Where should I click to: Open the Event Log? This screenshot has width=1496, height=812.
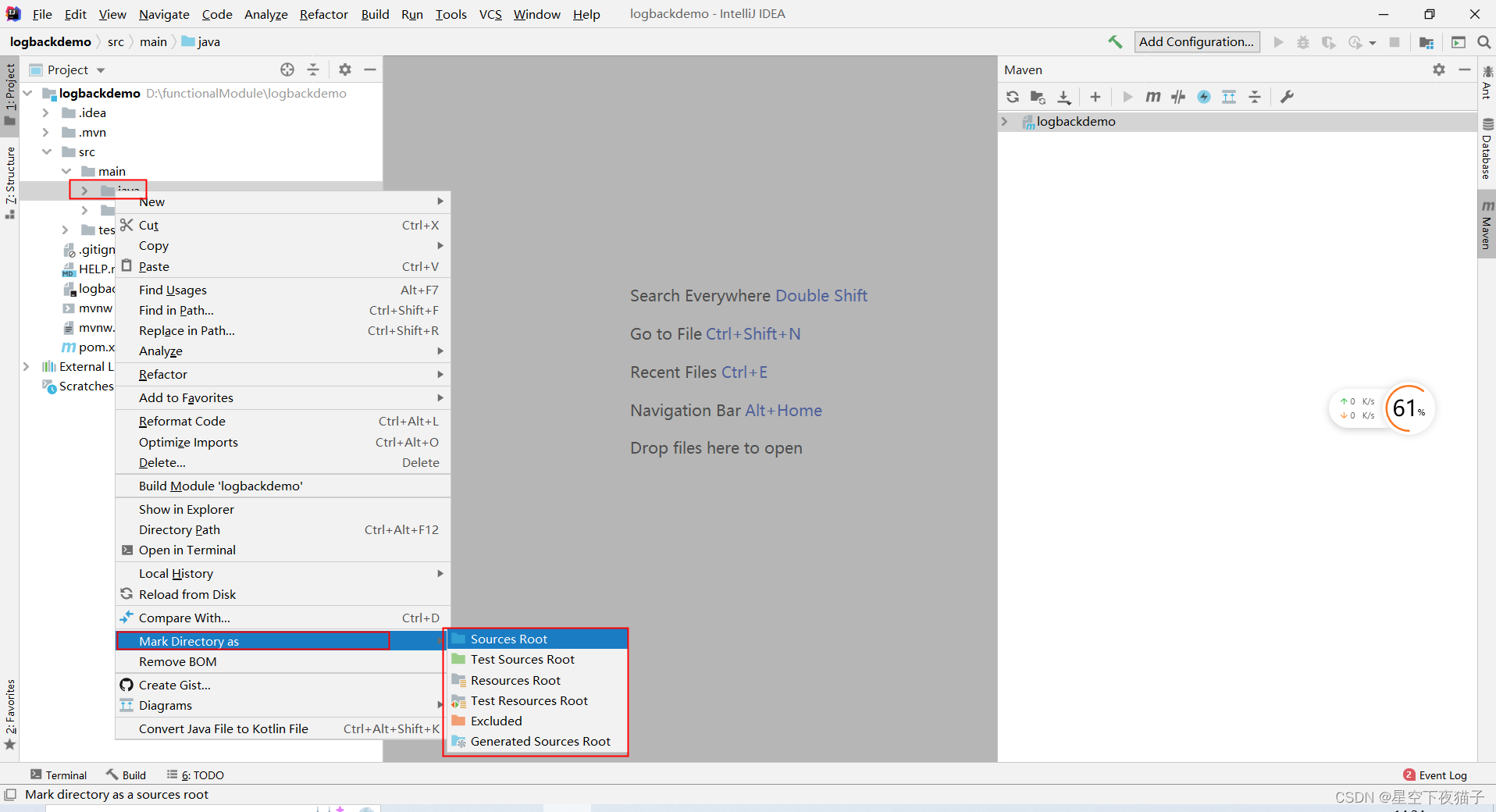(1435, 775)
